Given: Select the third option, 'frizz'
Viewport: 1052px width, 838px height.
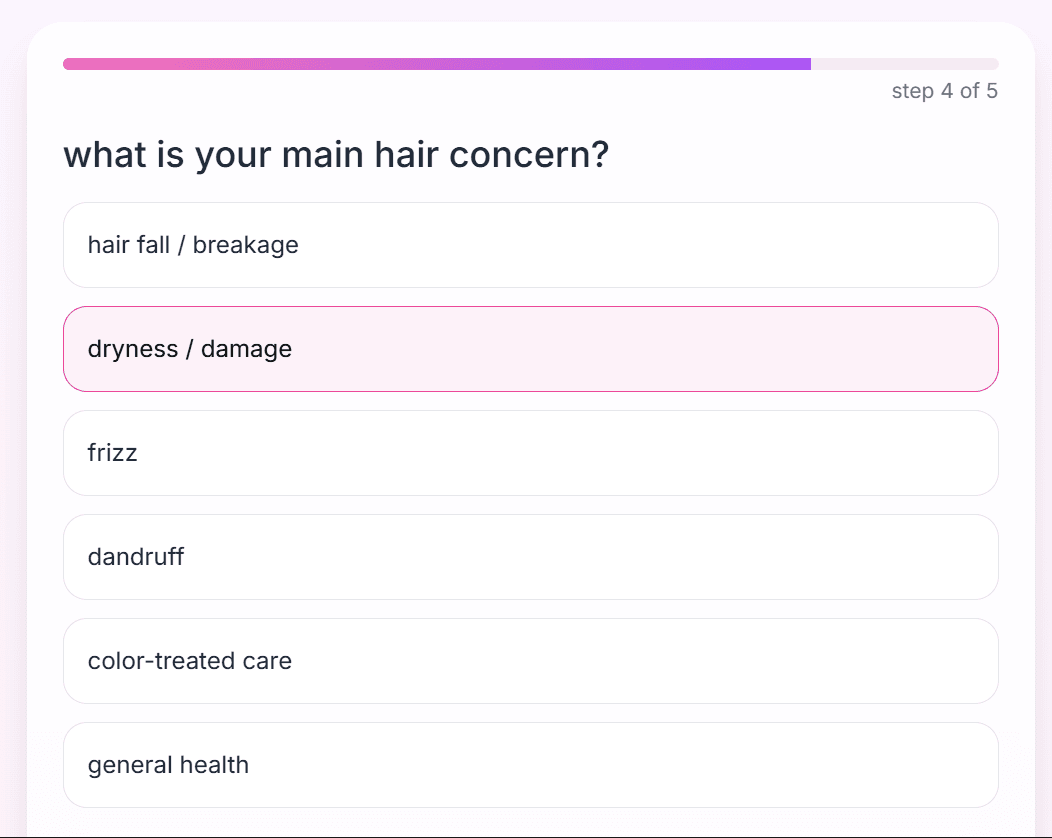Looking at the screenshot, I should click(x=530, y=453).
